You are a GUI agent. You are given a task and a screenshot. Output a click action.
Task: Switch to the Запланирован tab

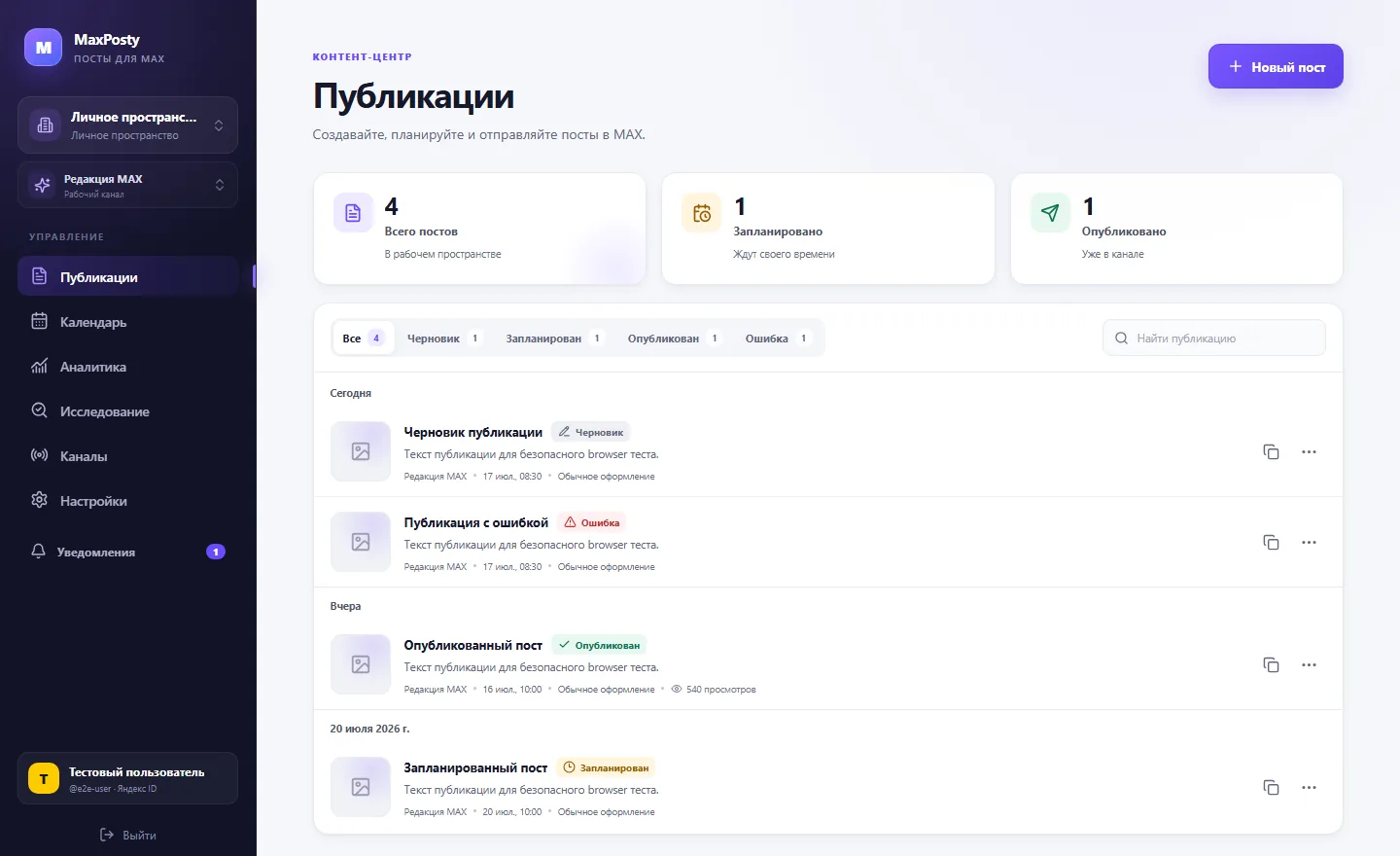point(554,338)
